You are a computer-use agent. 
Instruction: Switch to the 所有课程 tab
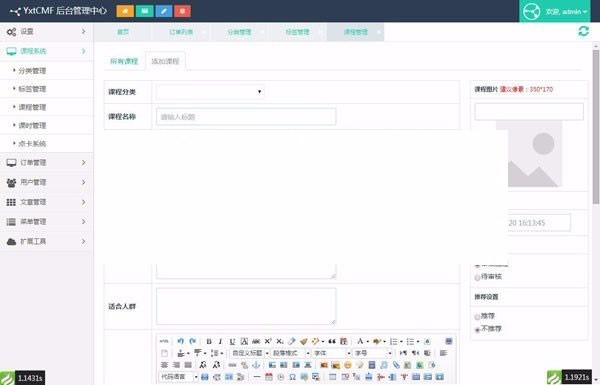[x=124, y=61]
